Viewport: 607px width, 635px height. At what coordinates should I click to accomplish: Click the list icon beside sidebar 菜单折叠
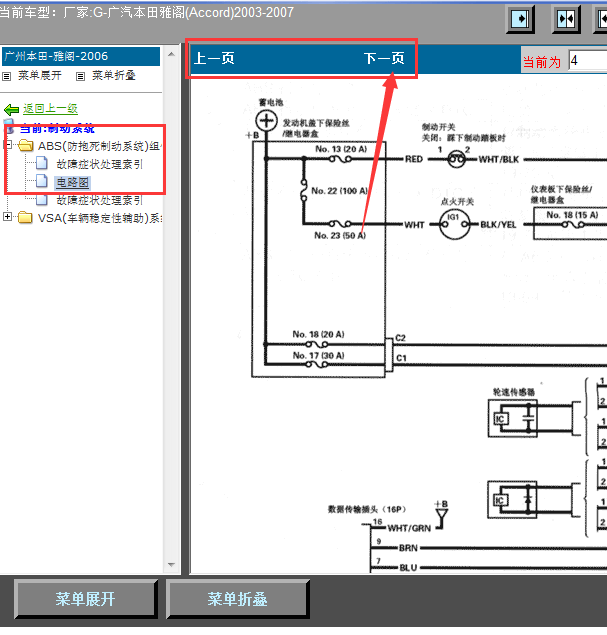tap(81, 76)
